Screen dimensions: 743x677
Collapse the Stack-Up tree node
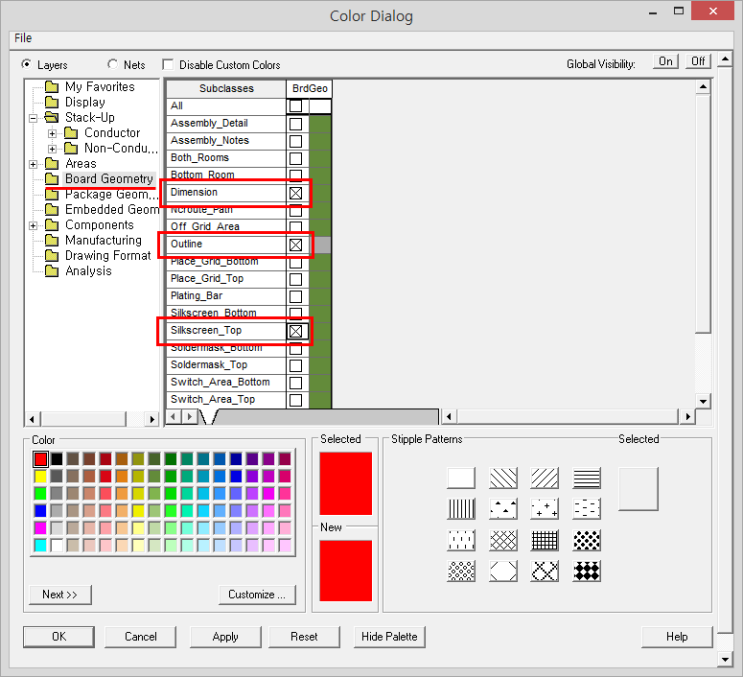(34, 118)
